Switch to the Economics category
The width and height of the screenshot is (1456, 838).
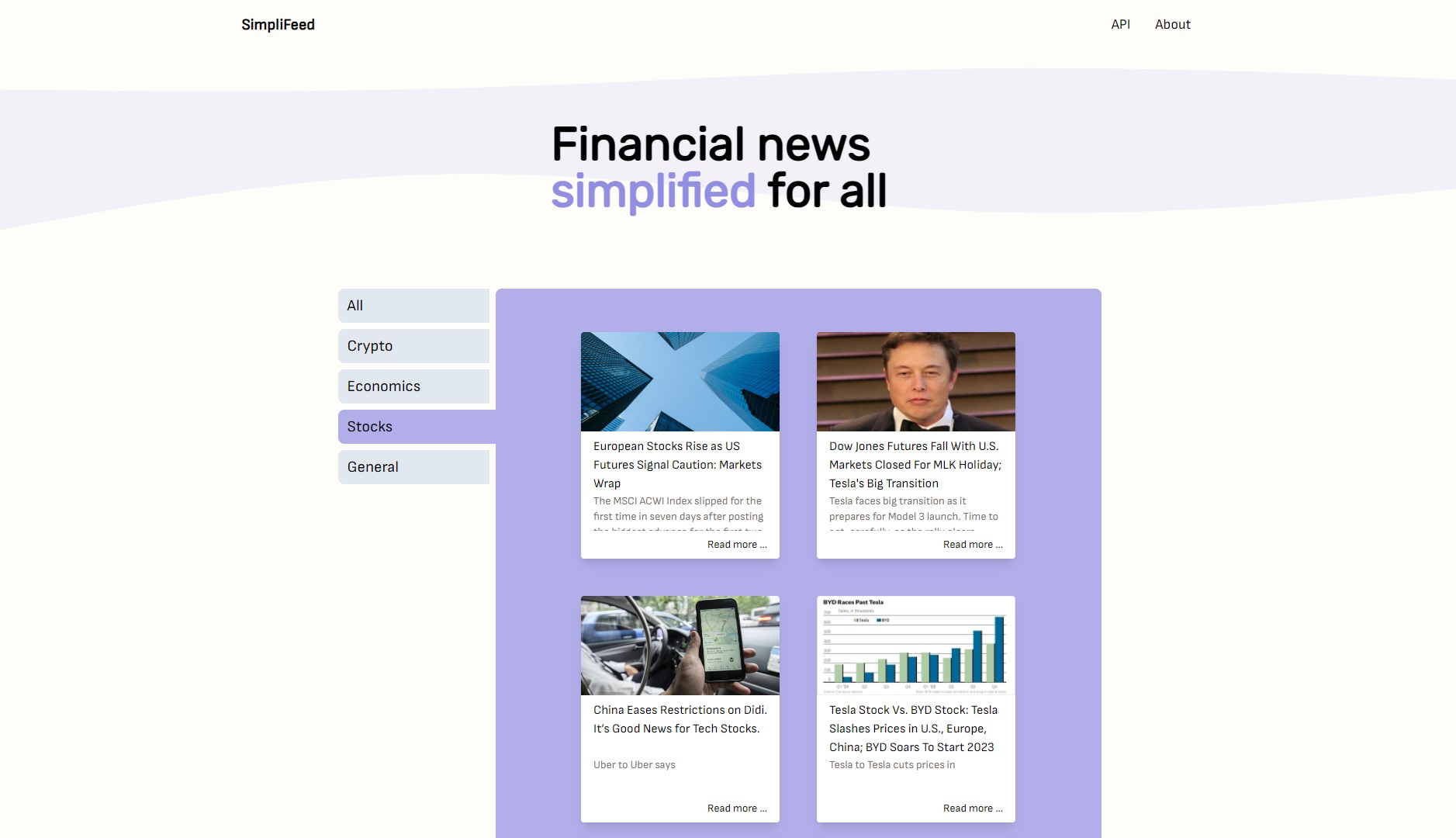pos(413,386)
